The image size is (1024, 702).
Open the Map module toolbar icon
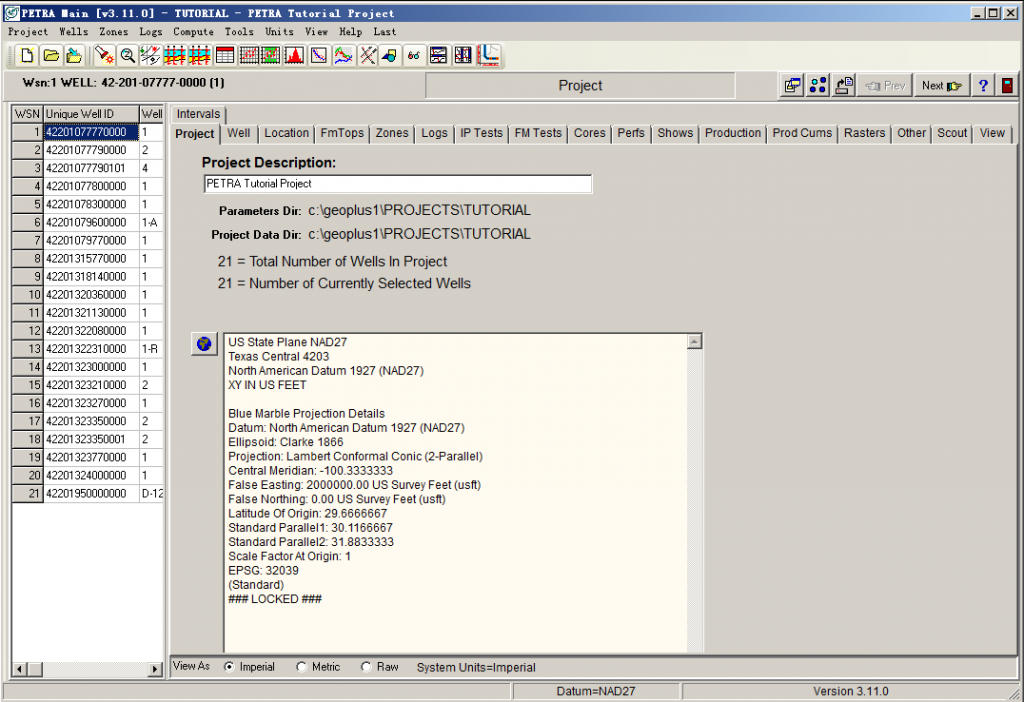[x=151, y=56]
